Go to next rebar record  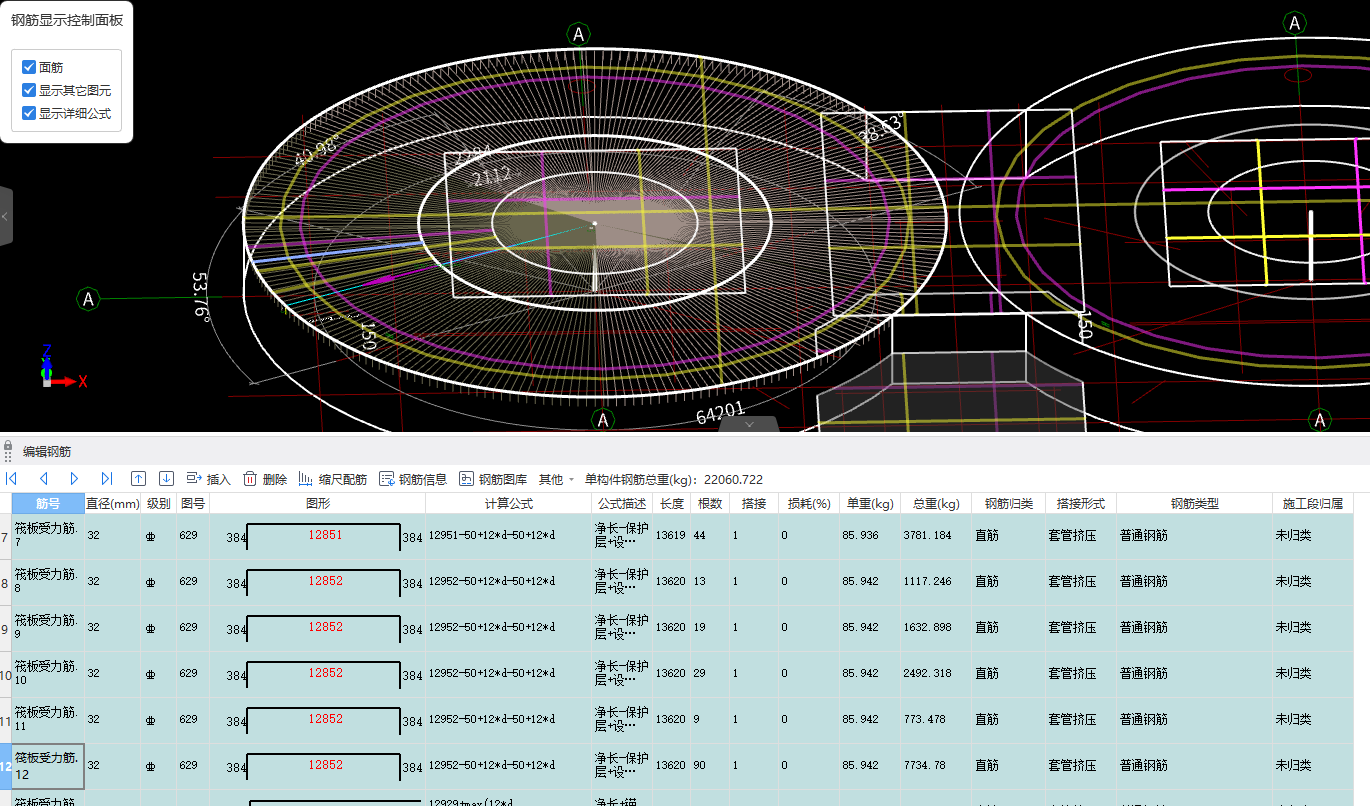(x=74, y=479)
